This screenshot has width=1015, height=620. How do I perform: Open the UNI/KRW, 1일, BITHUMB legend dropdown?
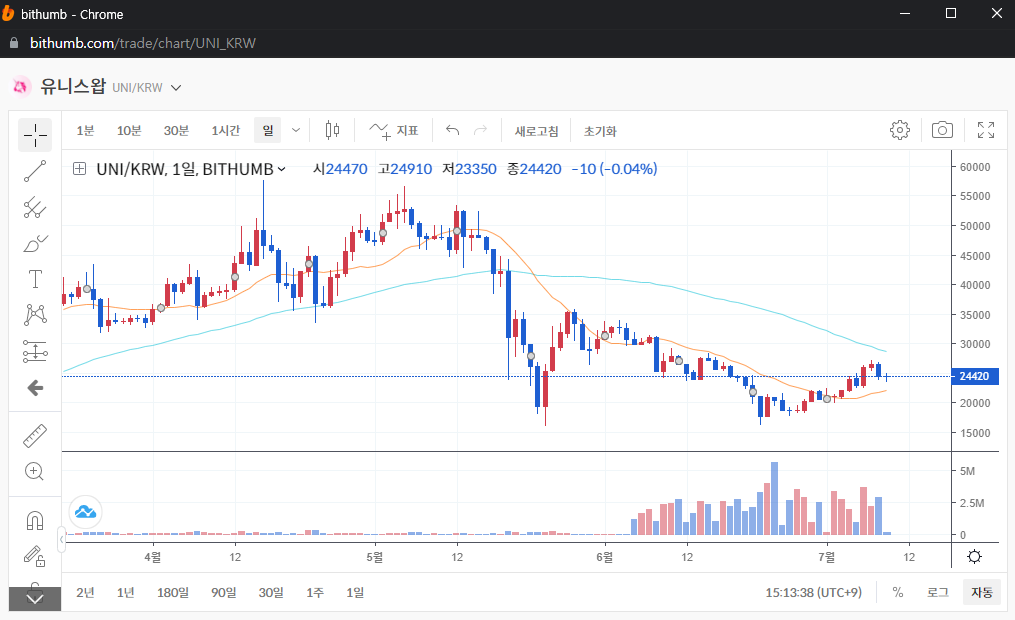pos(282,170)
